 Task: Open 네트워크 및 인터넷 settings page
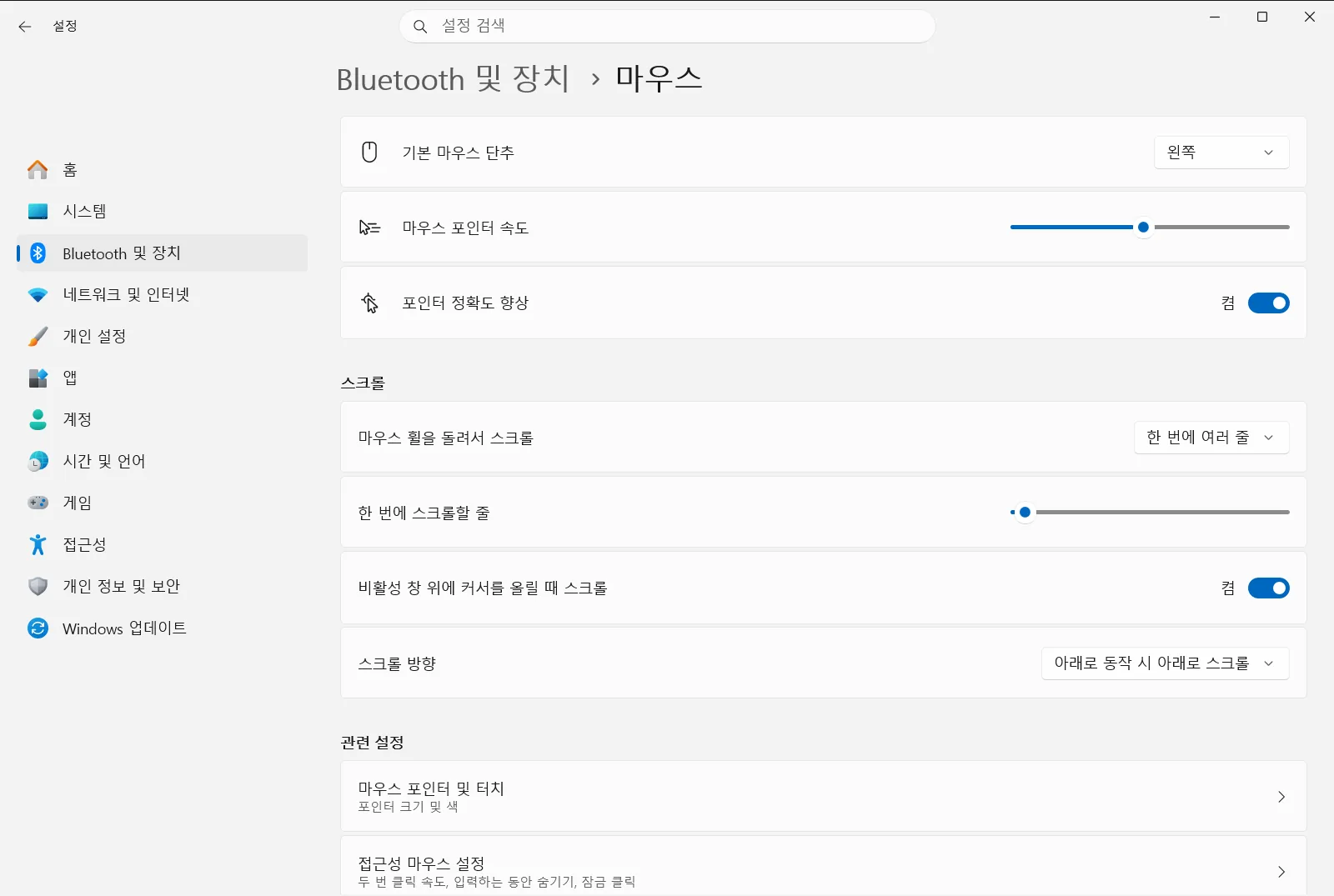coord(163,295)
